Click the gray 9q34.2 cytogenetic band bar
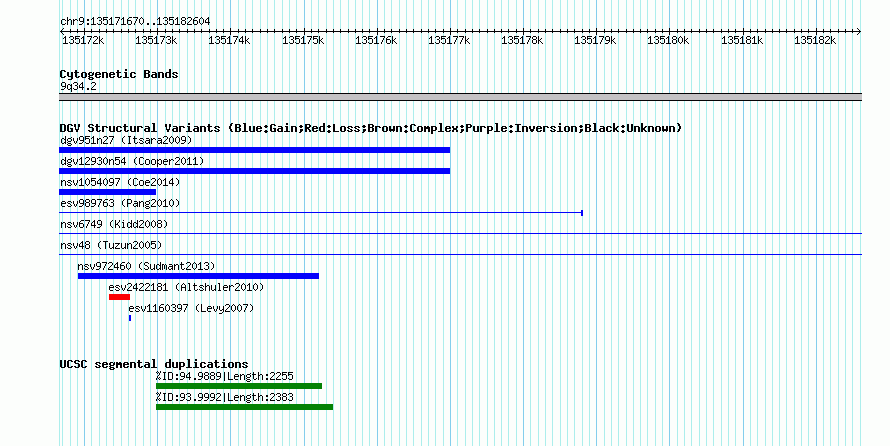Image resolution: width=890 pixels, height=446 pixels. (x=460, y=97)
